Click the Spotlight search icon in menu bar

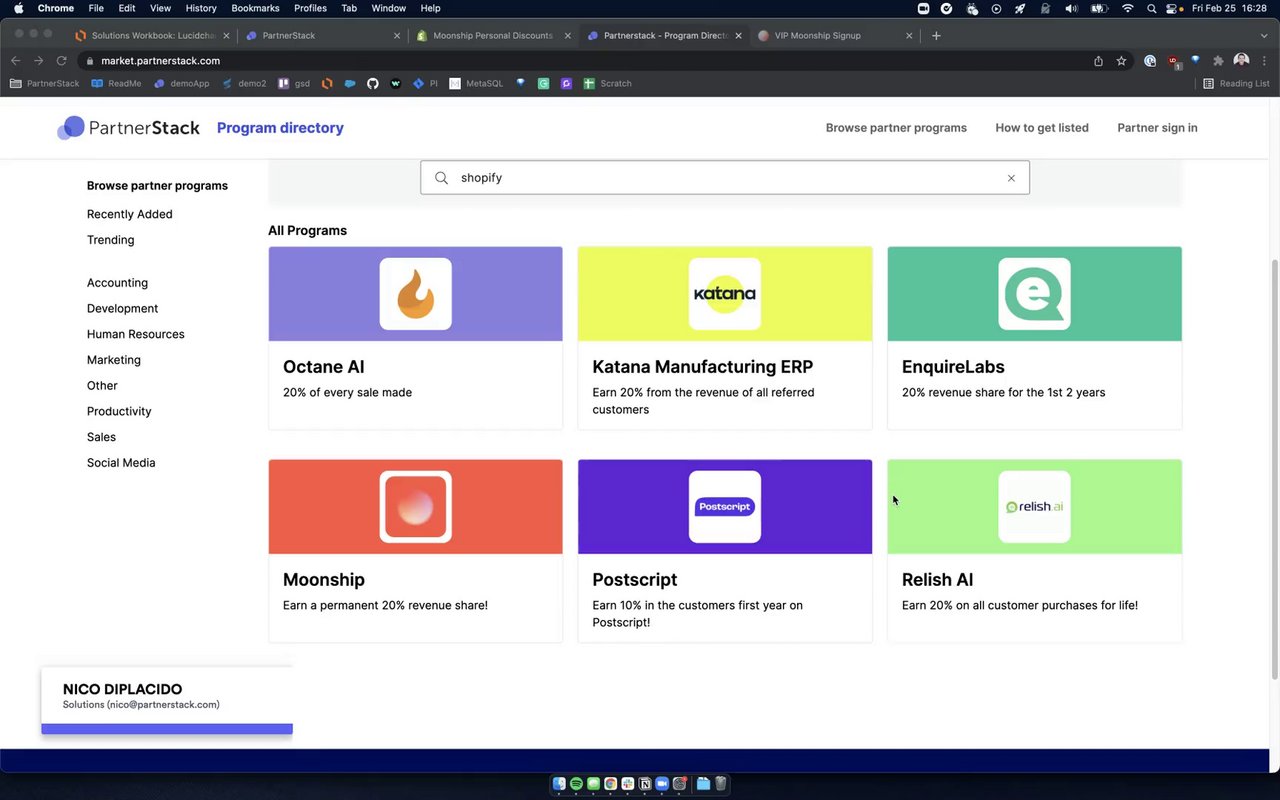pyautogui.click(x=1152, y=8)
